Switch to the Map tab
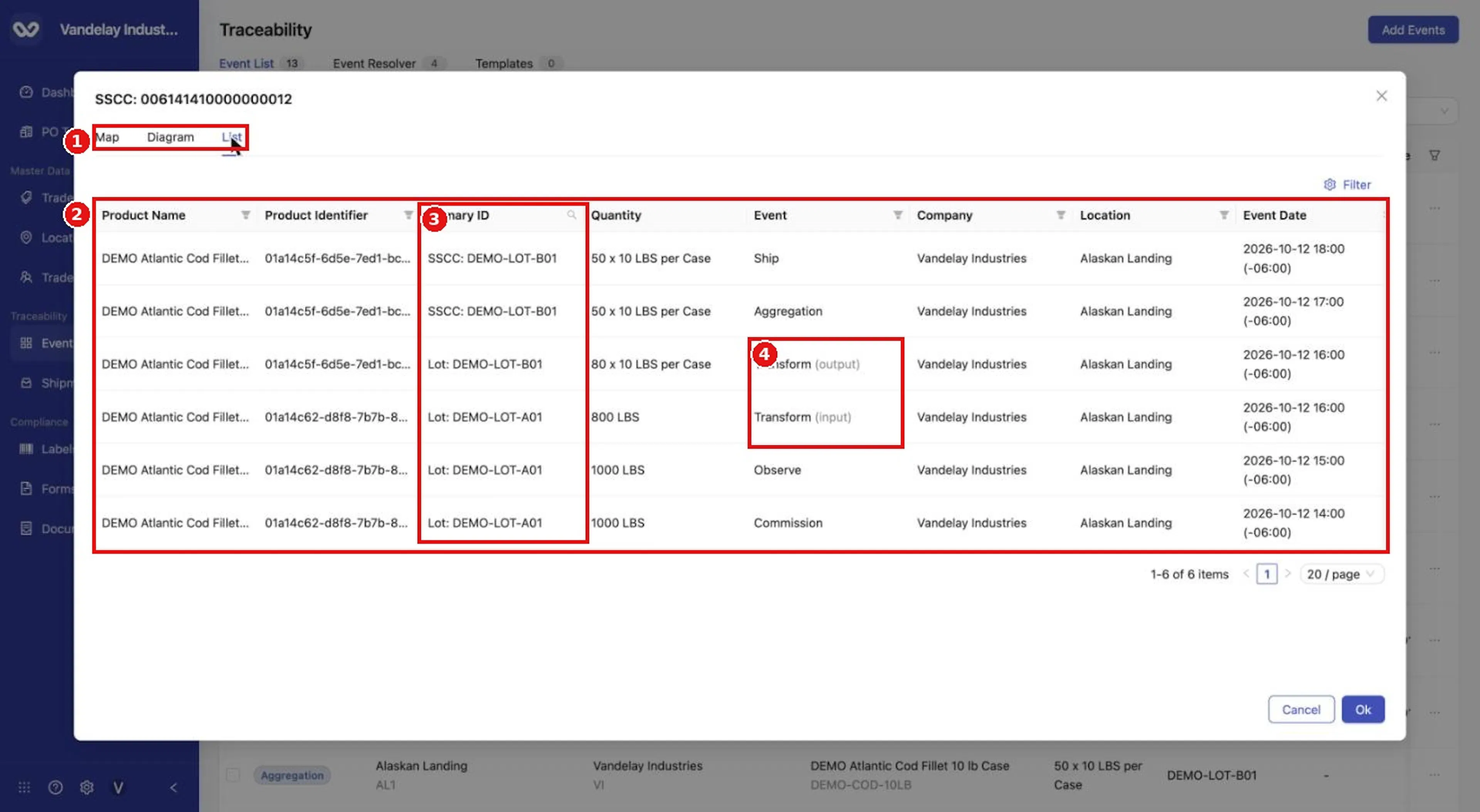1480x812 pixels. click(107, 137)
